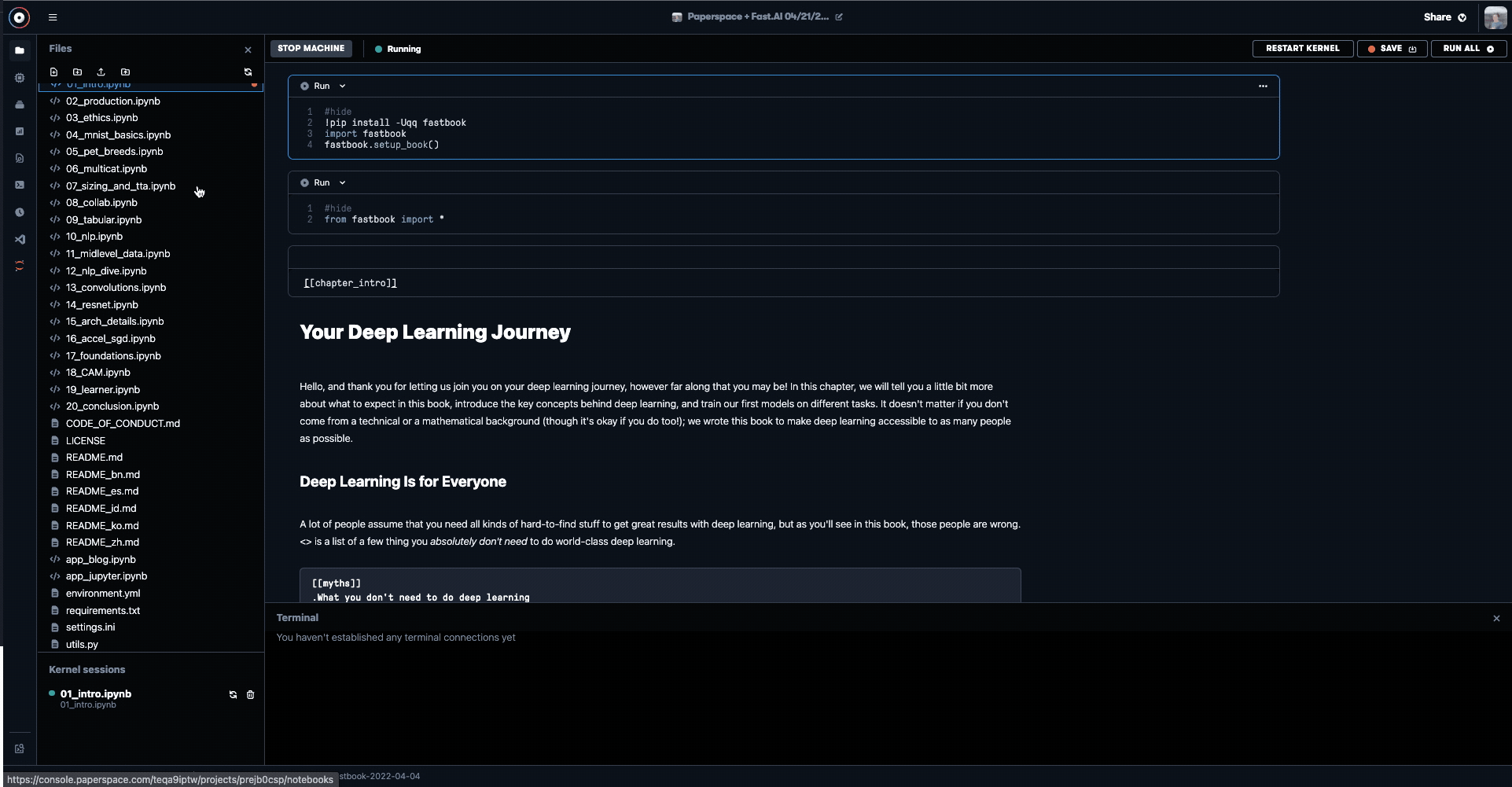Image resolution: width=1512 pixels, height=787 pixels.
Task: Open settings.ini
Action: pyautogui.click(x=90, y=627)
